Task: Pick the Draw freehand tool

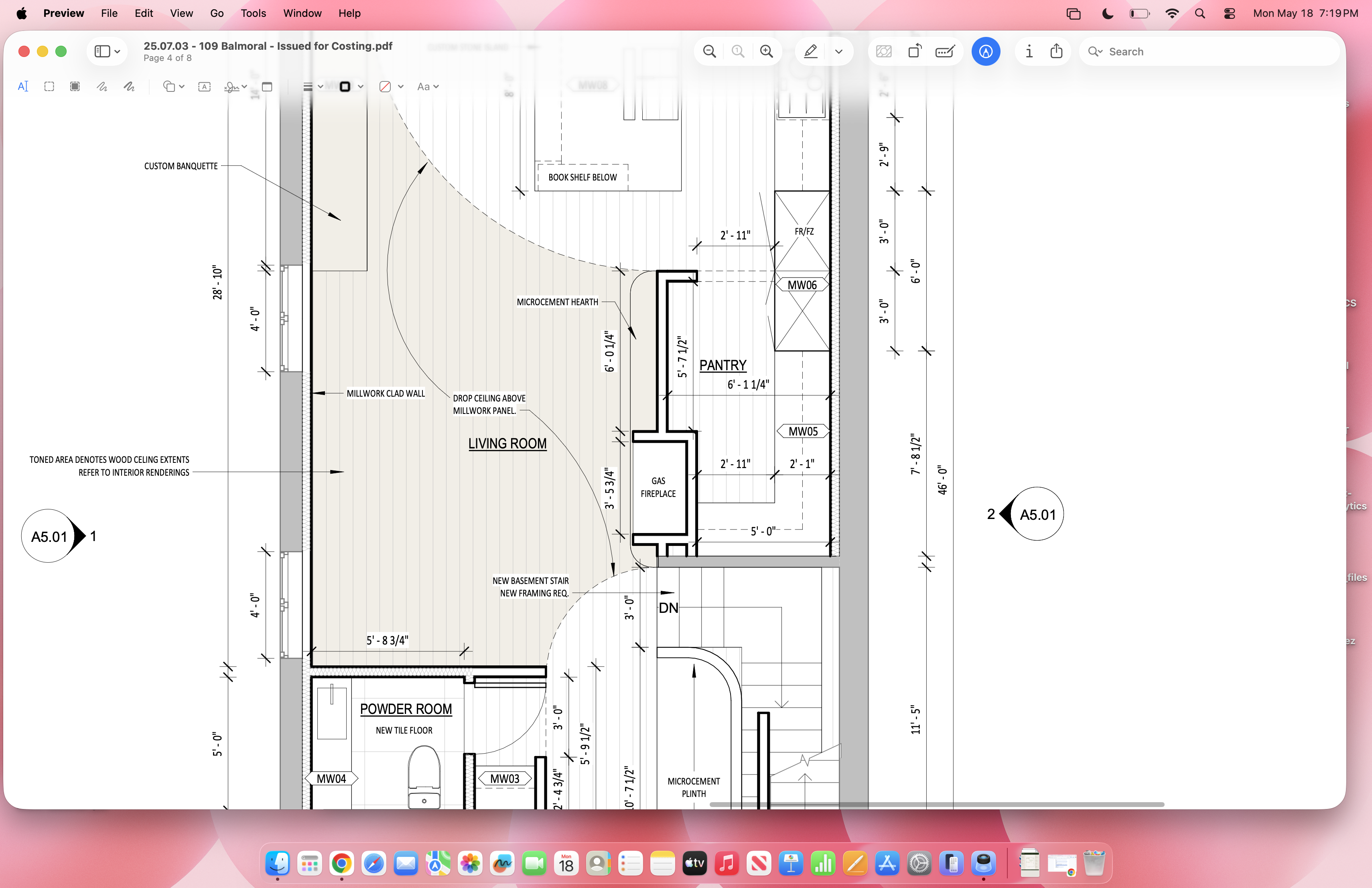Action: pos(129,87)
